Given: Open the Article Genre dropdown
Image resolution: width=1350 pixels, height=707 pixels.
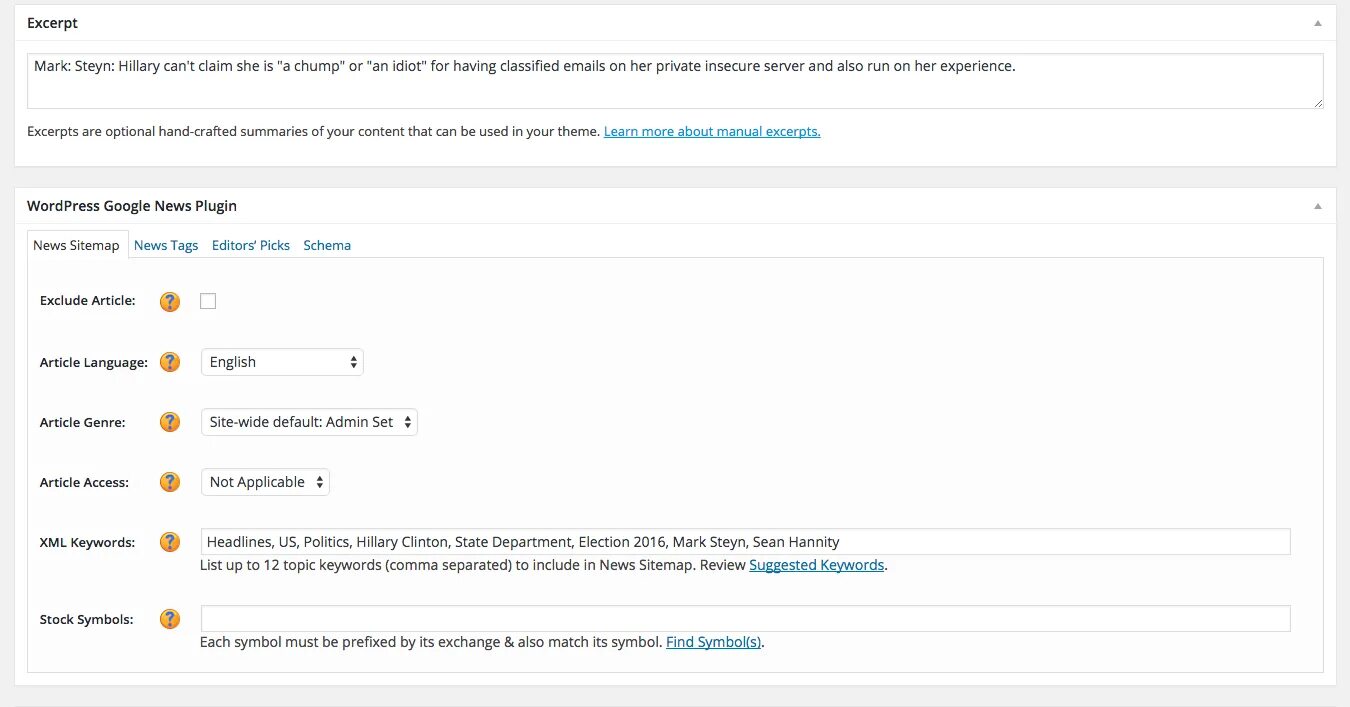Looking at the screenshot, I should [x=309, y=422].
